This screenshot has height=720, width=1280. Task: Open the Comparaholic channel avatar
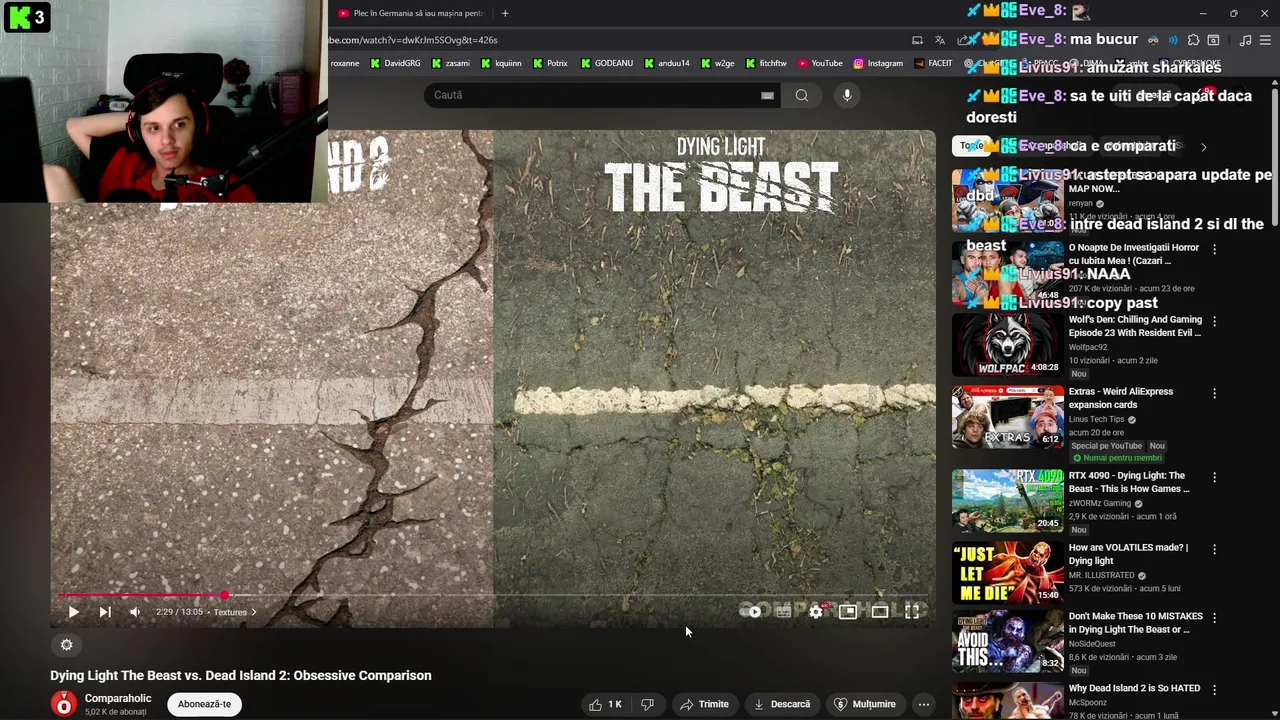pos(63,704)
